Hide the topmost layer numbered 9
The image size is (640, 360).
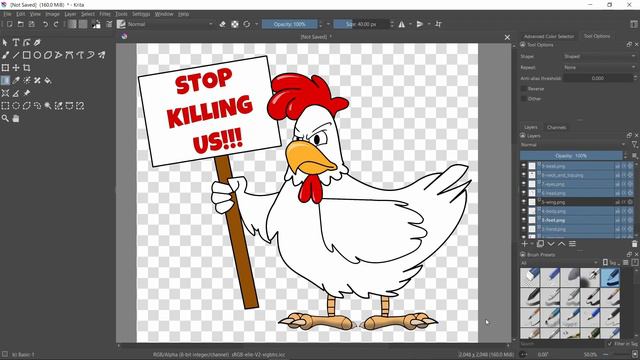pyautogui.click(x=524, y=166)
